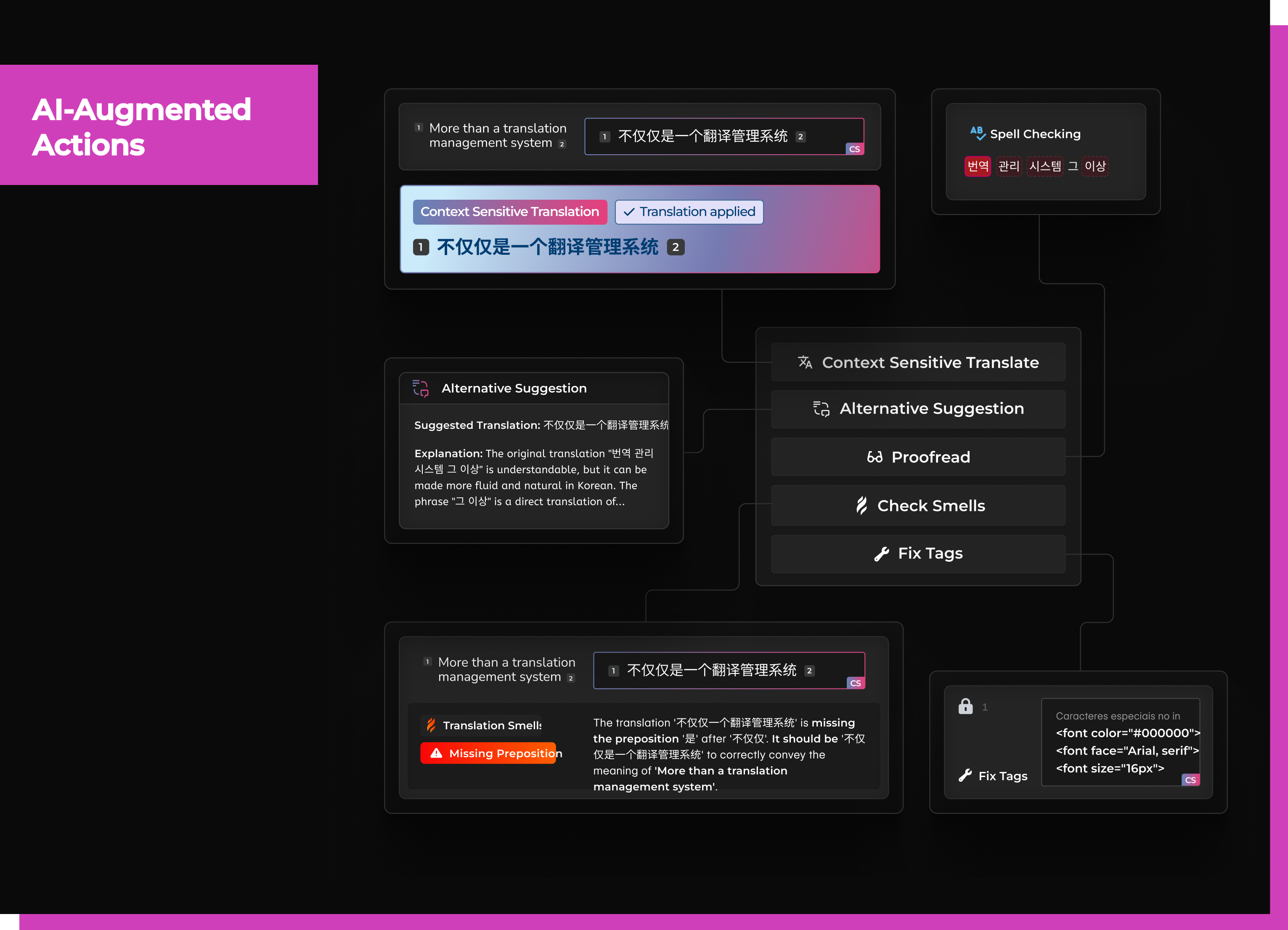Click the Context Sensitive Translate language icon

(805, 362)
